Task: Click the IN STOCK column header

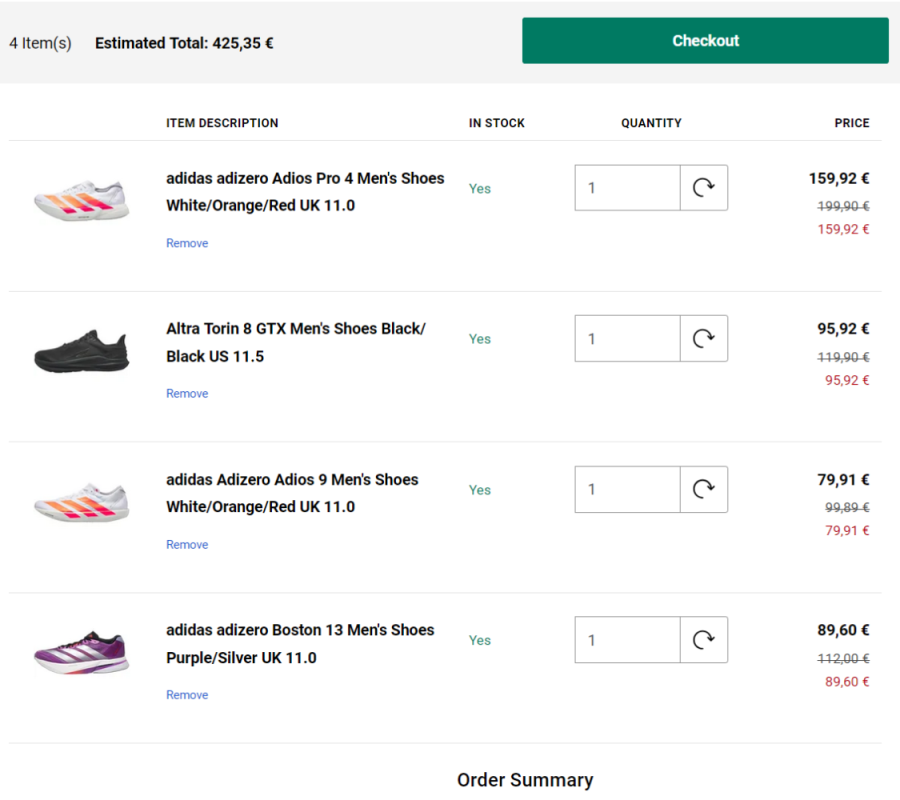Action: pyautogui.click(x=496, y=123)
